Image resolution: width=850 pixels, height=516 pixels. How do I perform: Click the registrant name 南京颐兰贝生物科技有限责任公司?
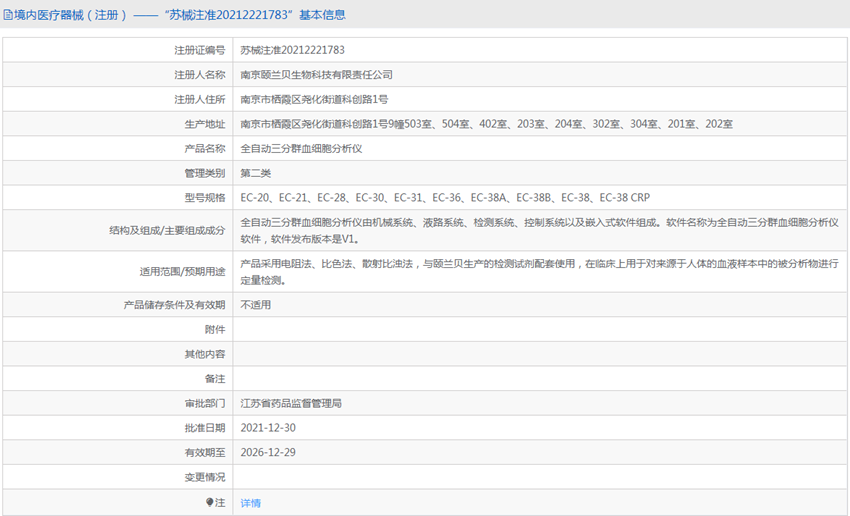(x=316, y=75)
